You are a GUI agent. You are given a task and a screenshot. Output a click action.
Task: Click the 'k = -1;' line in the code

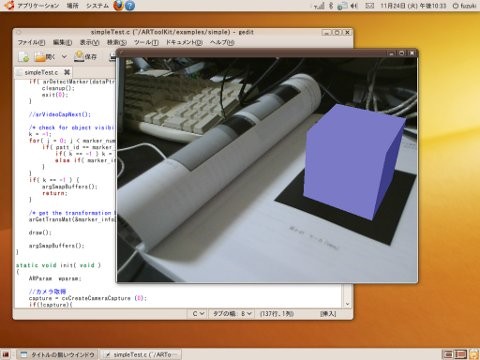(40, 134)
